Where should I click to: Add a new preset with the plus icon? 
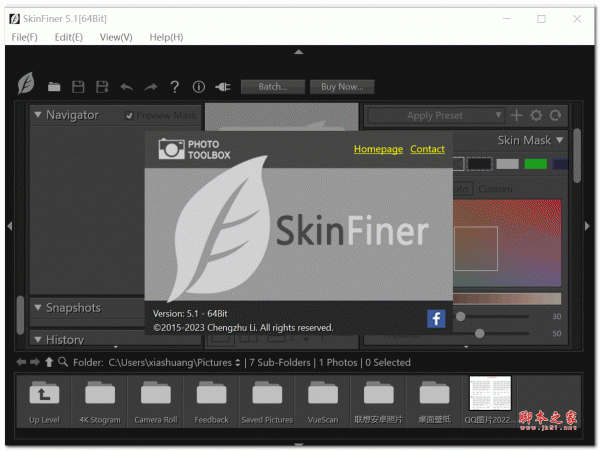coord(517,115)
